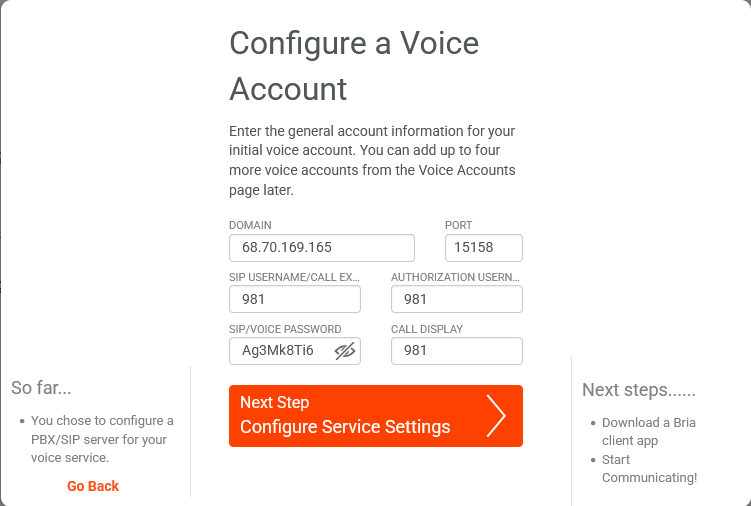Click the Authorization Username input box
The height and width of the screenshot is (506, 751).
[x=456, y=299]
